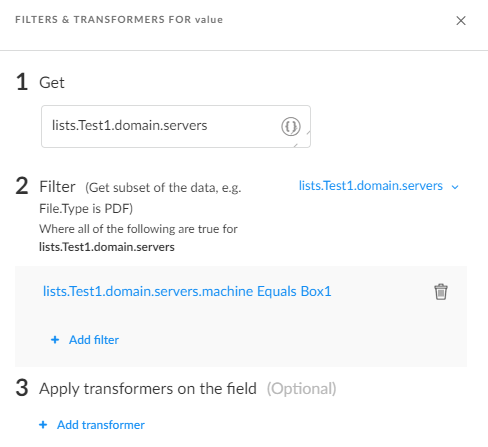The height and width of the screenshot is (447, 488).
Task: Click the plus icon beside Add filter
Action: click(x=55, y=340)
